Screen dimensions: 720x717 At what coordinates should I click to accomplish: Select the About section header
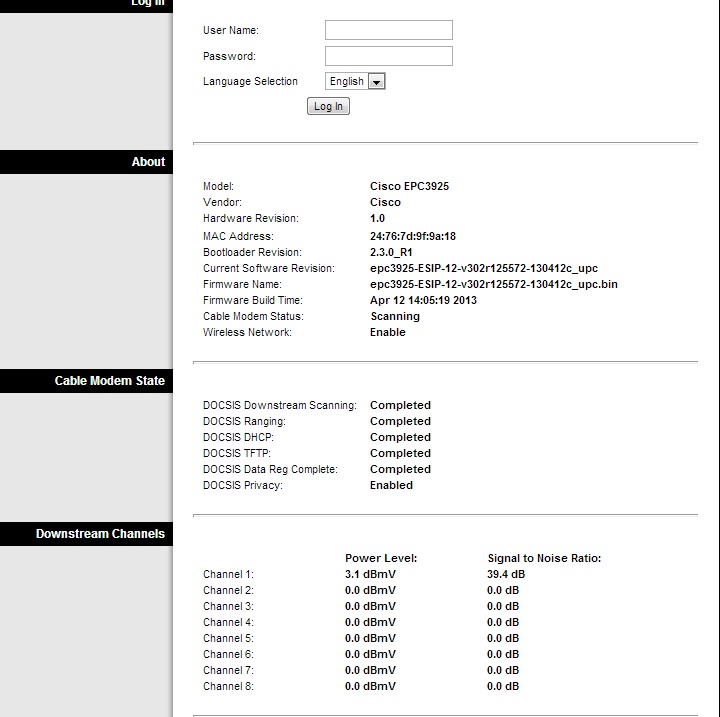[148, 162]
